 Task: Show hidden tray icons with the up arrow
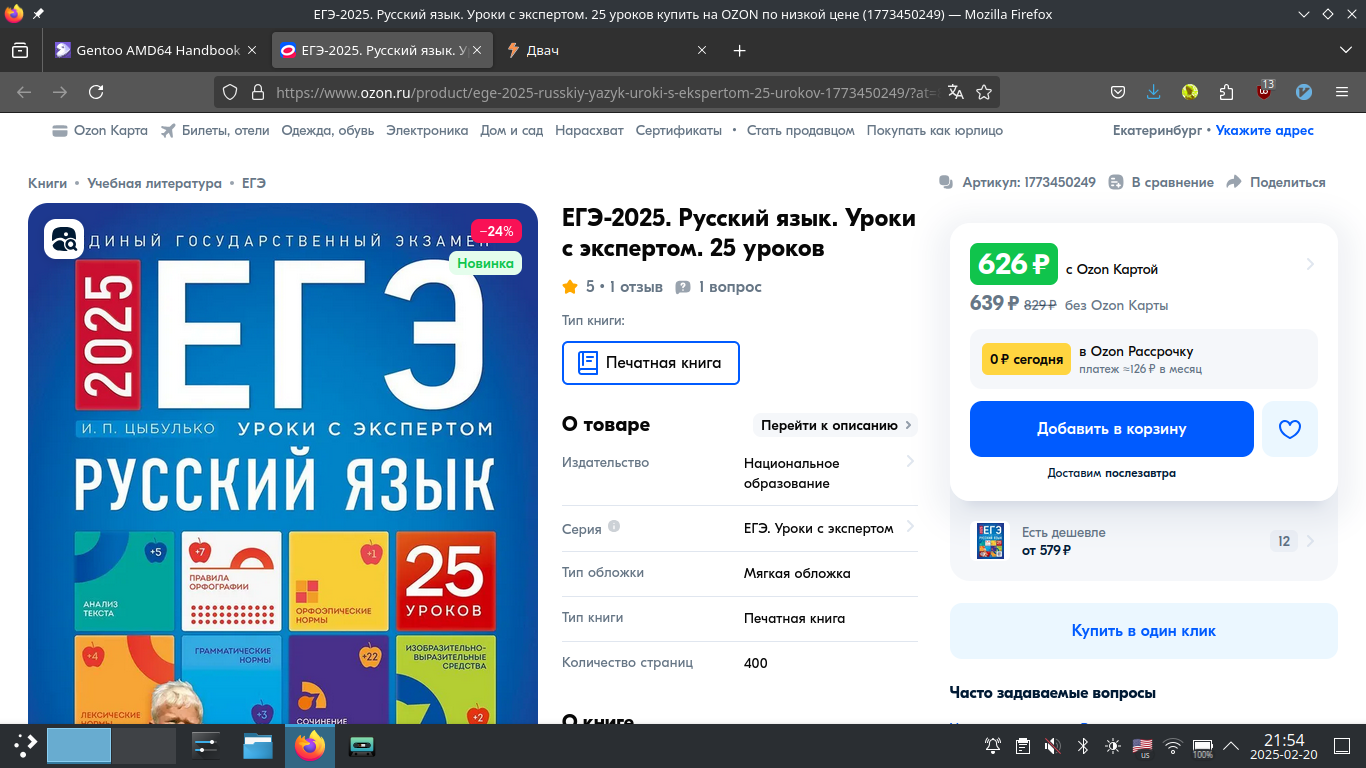click(1231, 746)
